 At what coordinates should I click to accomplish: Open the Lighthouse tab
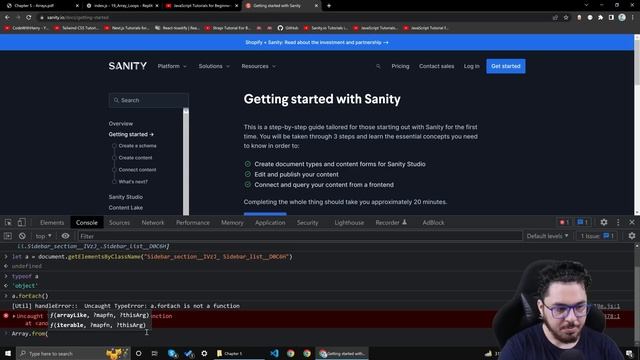tap(349, 222)
